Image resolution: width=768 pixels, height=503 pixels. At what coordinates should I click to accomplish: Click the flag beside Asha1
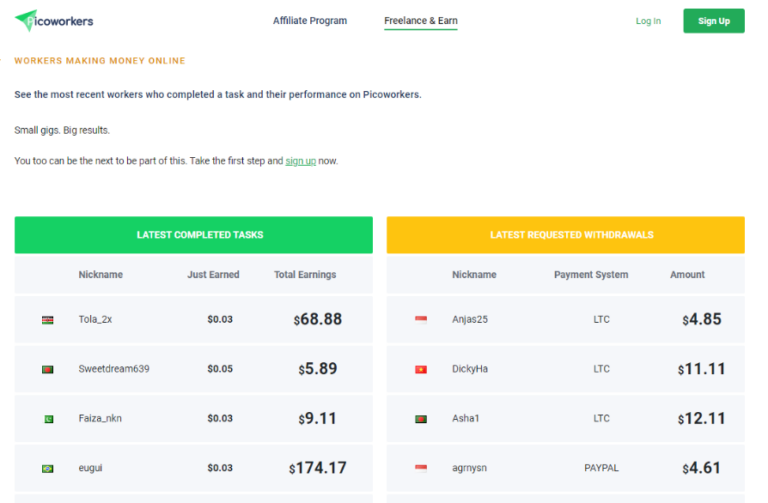(421, 419)
